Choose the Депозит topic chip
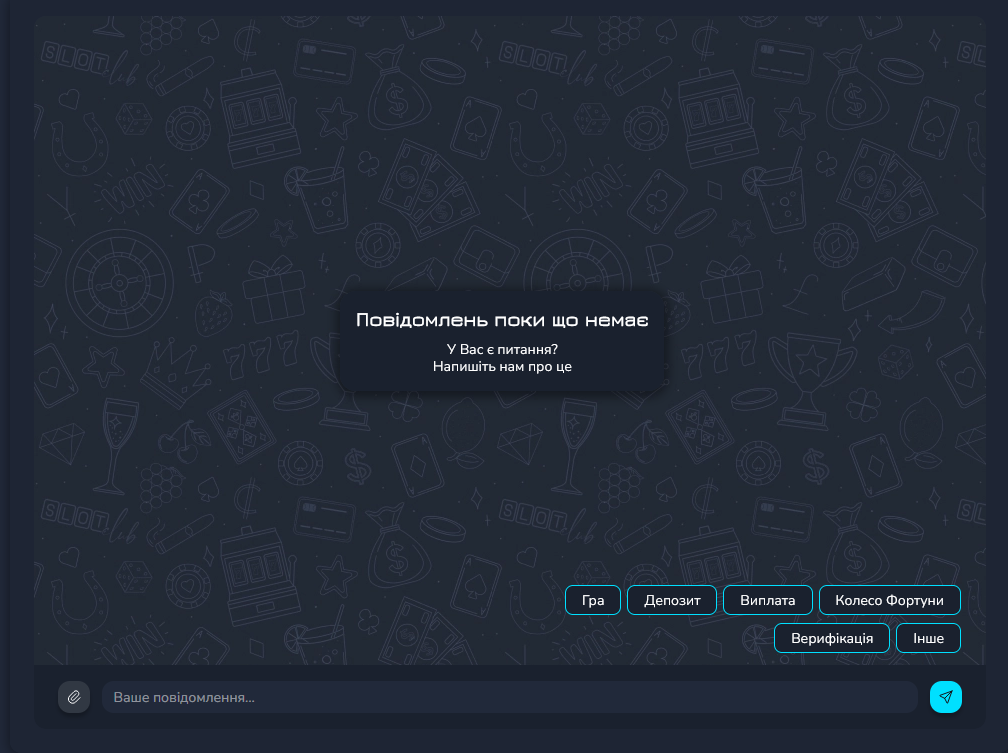 (x=672, y=600)
